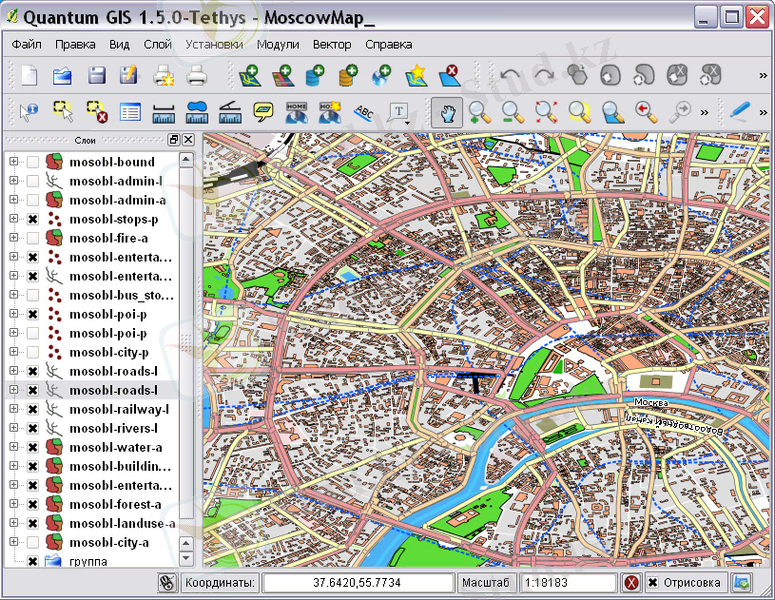
Task: Open new print composer
Action: 163,76
